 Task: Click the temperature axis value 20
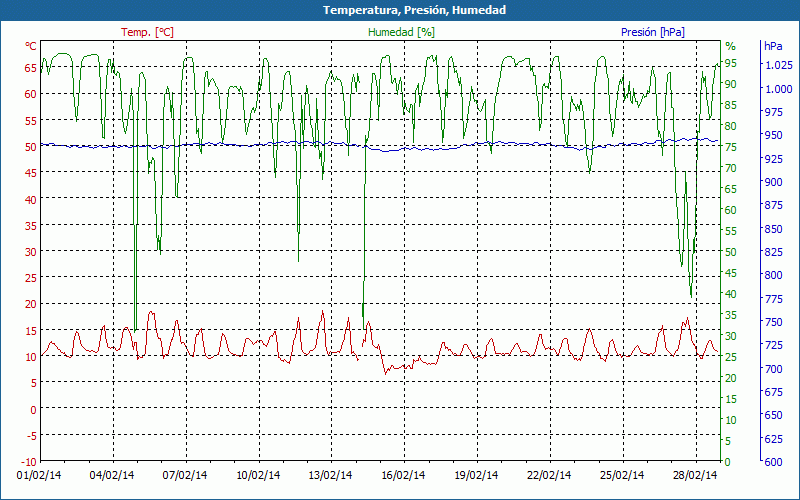(x=31, y=304)
